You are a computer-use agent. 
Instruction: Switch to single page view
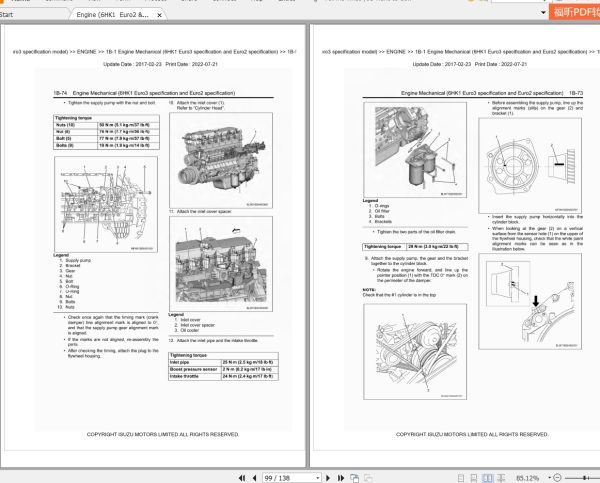461,478
